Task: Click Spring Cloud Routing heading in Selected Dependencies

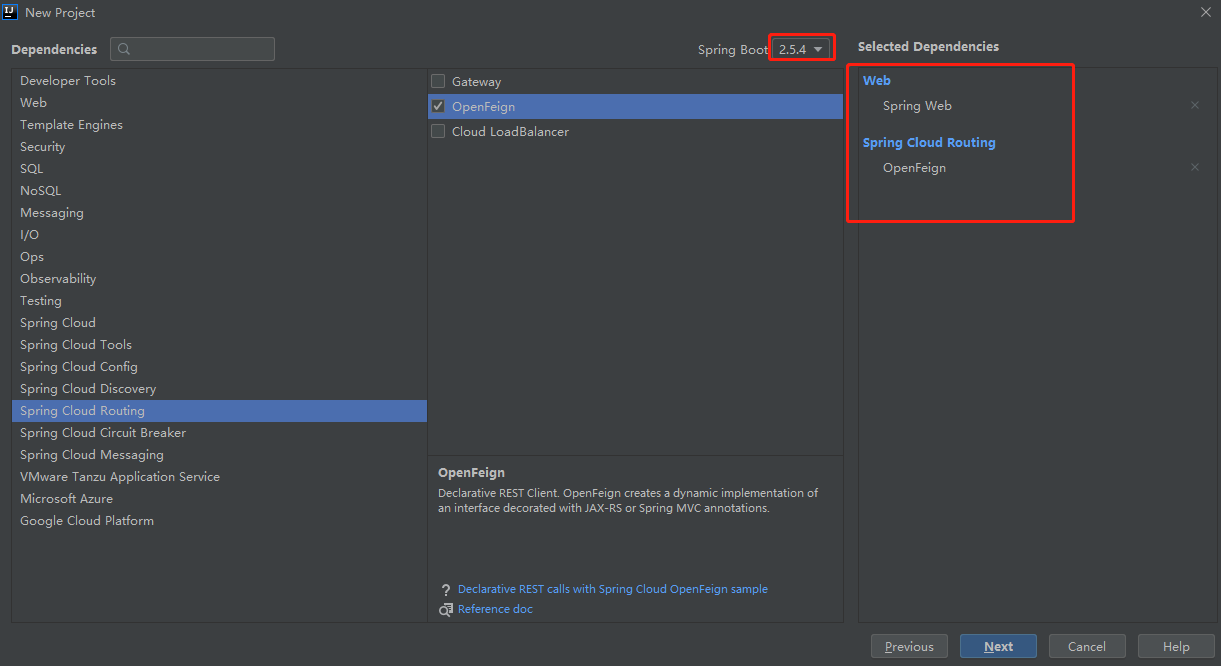Action: tap(929, 143)
